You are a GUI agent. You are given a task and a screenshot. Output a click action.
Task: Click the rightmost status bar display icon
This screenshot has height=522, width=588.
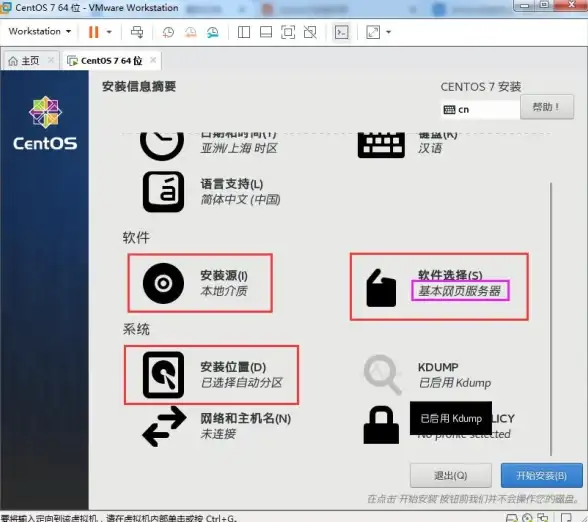(566, 518)
